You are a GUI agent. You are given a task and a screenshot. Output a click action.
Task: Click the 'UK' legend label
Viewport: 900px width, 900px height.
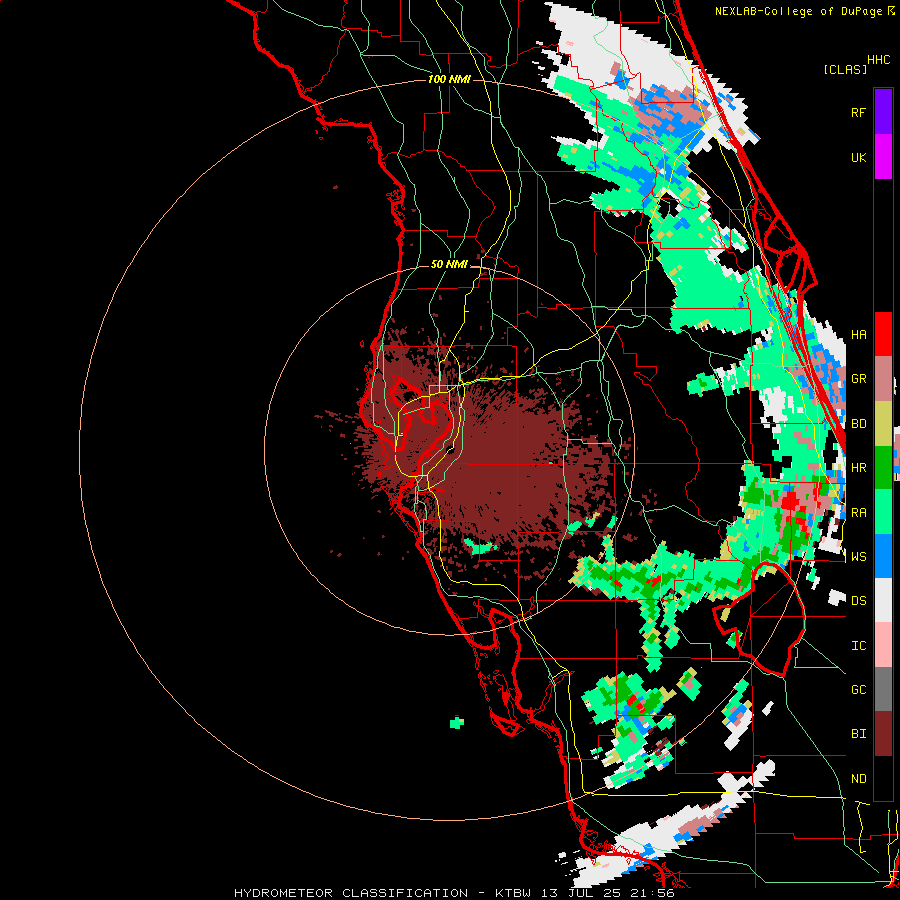pyautogui.click(x=858, y=157)
